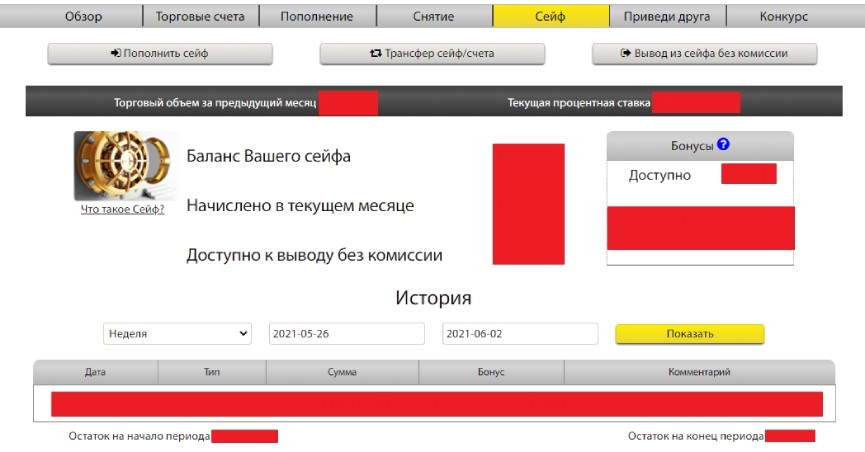Click Остаток на начало периода text
Image resolution: width=865 pixels, height=452 pixels.
click(x=139, y=436)
